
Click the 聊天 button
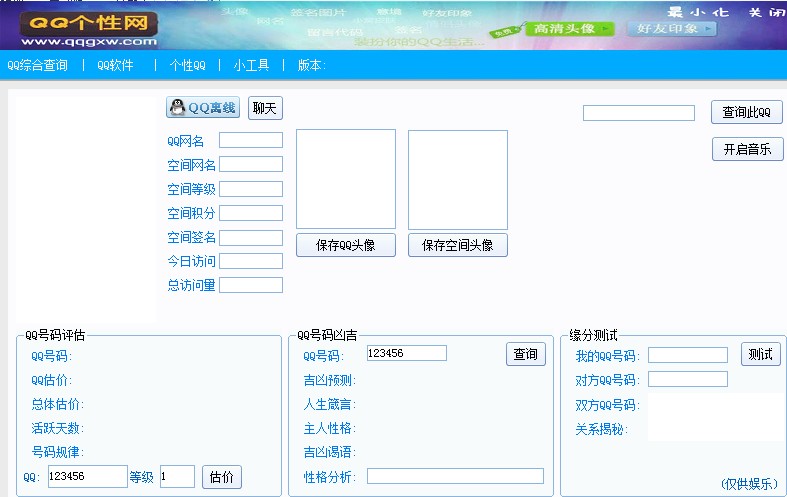click(266, 108)
